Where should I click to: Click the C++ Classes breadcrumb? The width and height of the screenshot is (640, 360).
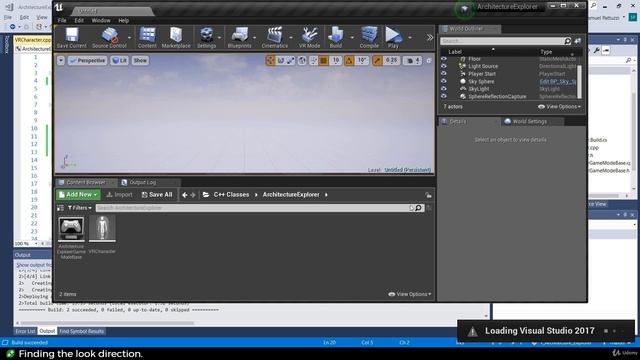pos(231,195)
